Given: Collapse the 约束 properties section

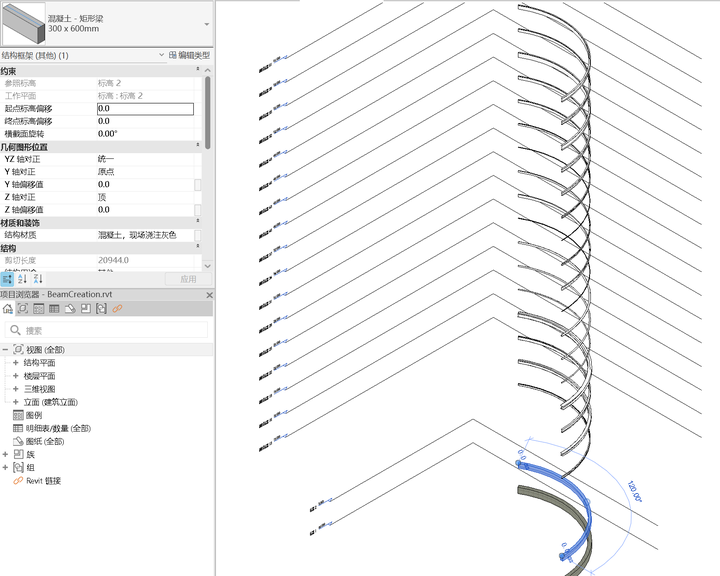Looking at the screenshot, I should pyautogui.click(x=198, y=69).
